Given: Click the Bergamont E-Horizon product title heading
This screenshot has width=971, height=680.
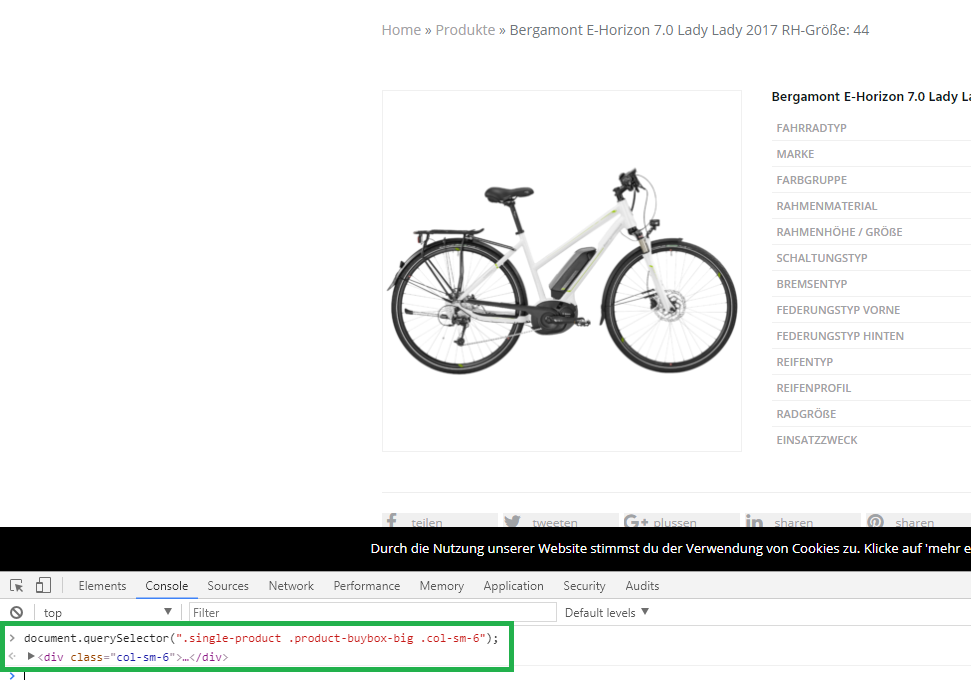Looking at the screenshot, I should tap(871, 97).
